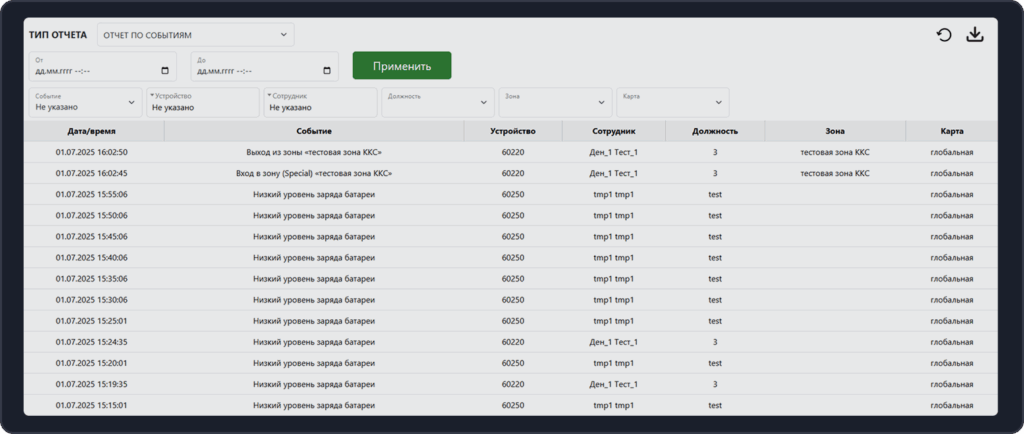The height and width of the screenshot is (434, 1024).
Task: Select the 'Вход в зону (Special)' row
Action: 313,173
